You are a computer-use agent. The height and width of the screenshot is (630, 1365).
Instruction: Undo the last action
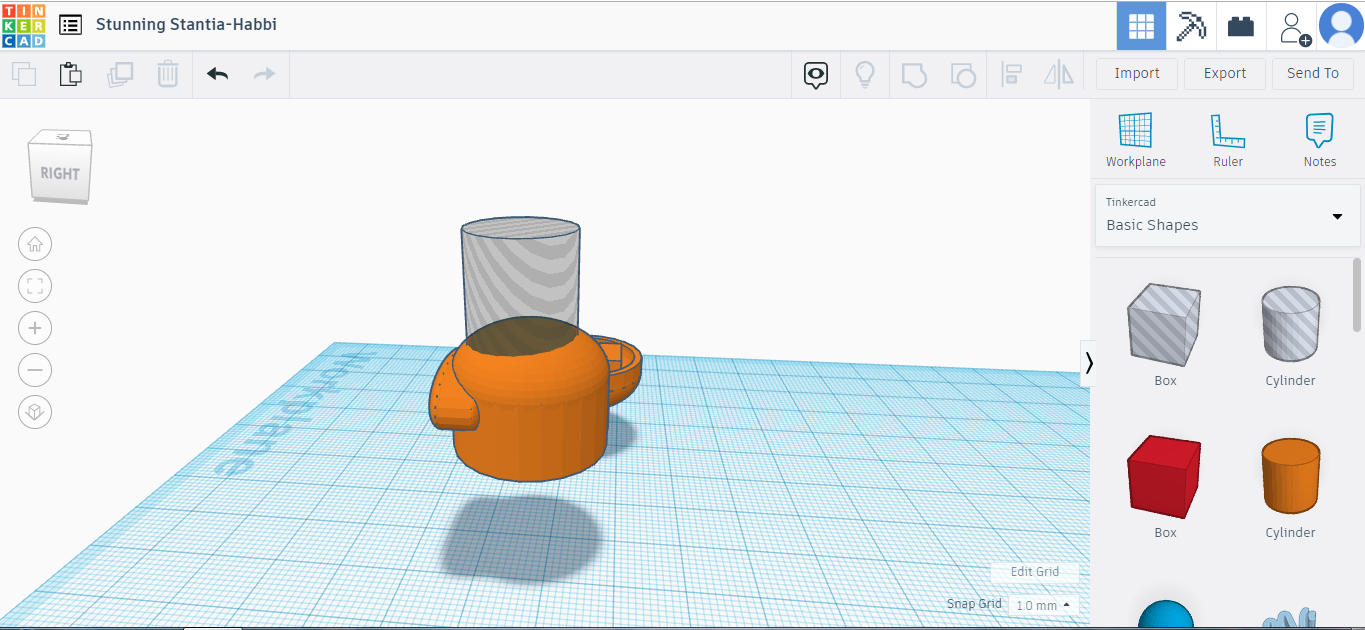point(217,74)
